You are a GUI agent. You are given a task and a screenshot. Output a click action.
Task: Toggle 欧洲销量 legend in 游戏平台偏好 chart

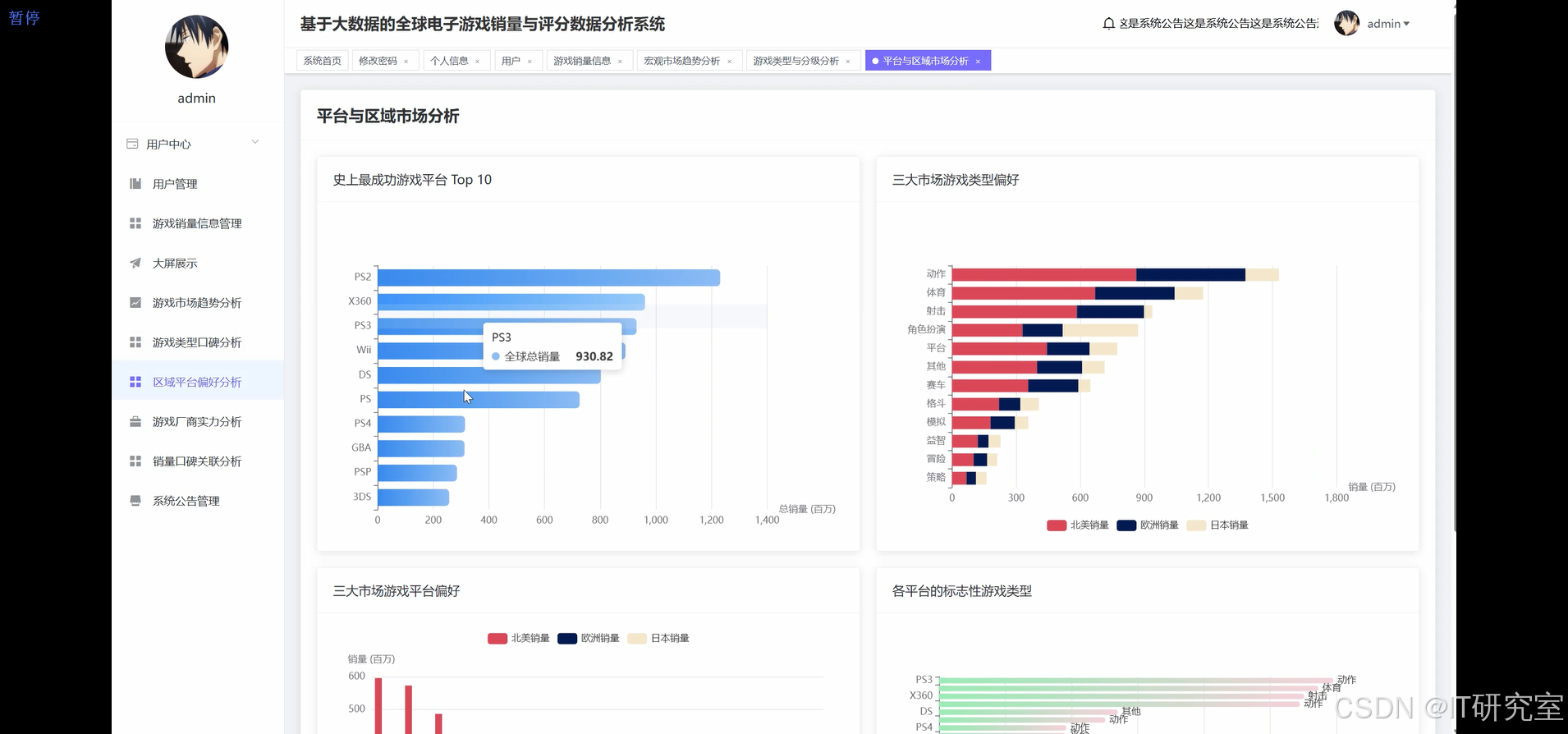point(588,639)
